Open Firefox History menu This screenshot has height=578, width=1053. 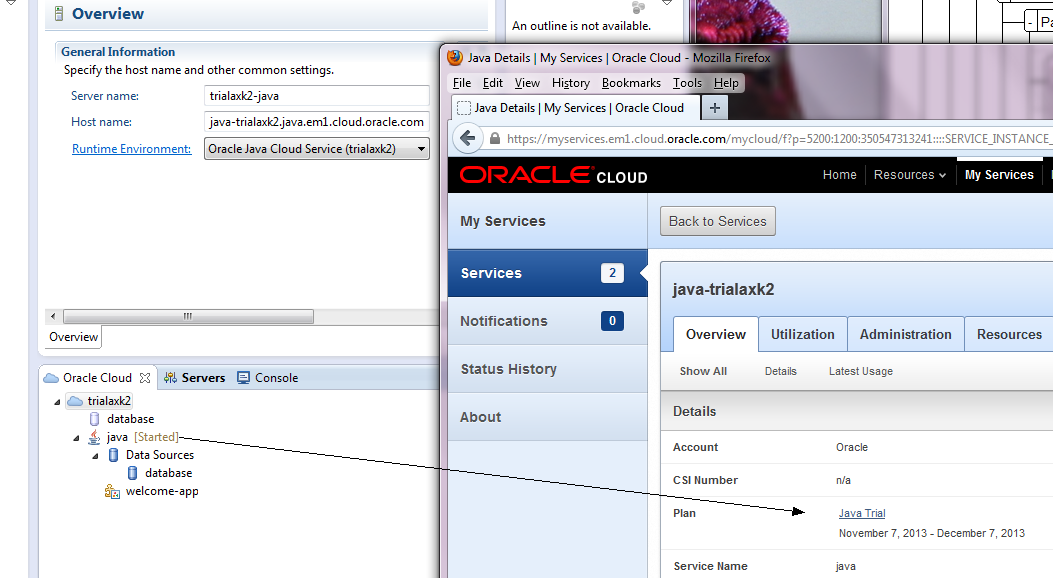(571, 83)
